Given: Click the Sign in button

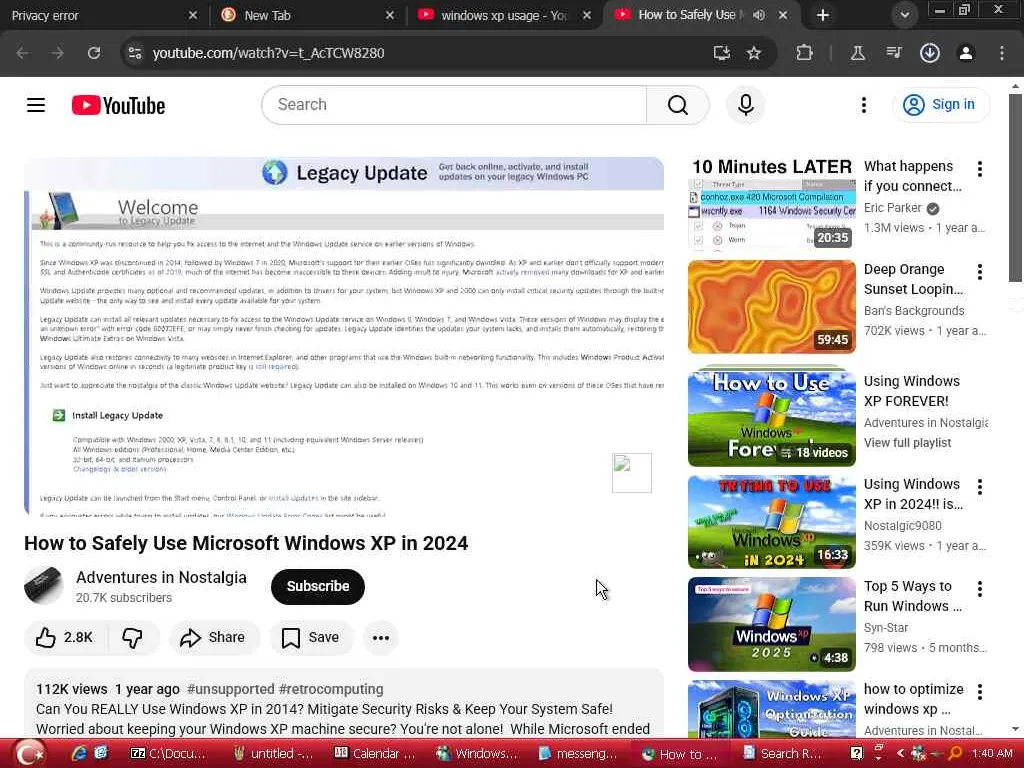Looking at the screenshot, I should pyautogui.click(x=941, y=104).
